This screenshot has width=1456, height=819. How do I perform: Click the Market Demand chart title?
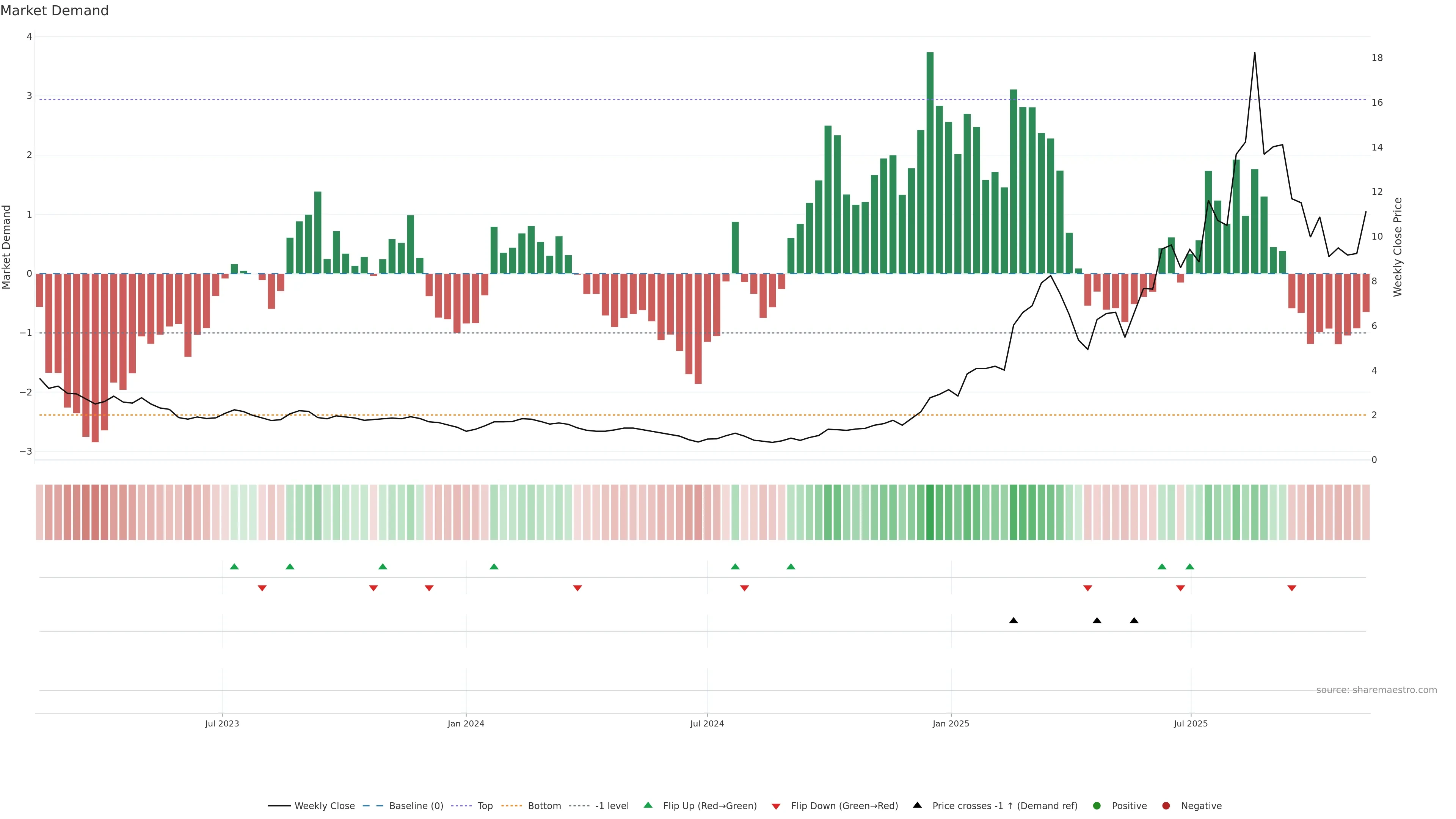point(54,11)
